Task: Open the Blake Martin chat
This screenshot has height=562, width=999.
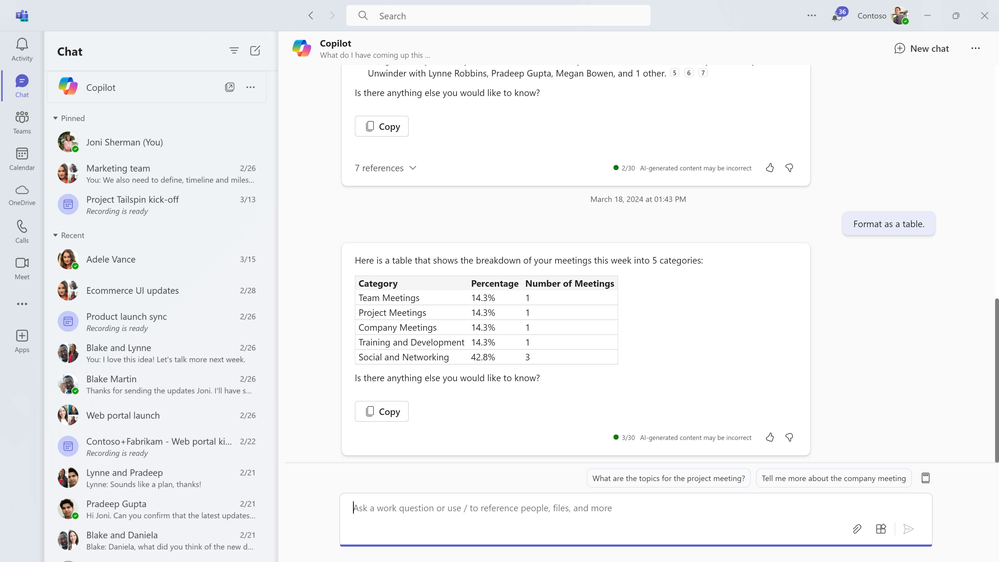Action: click(x=157, y=384)
